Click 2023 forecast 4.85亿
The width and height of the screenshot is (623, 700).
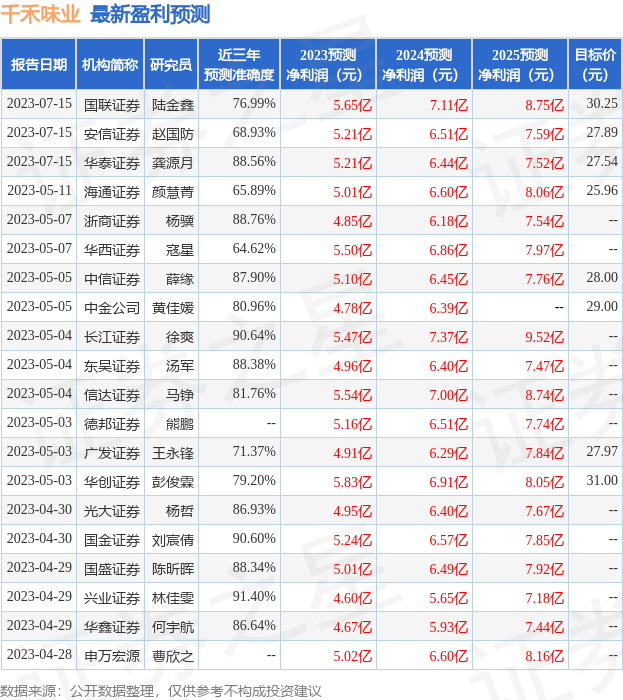[353, 221]
